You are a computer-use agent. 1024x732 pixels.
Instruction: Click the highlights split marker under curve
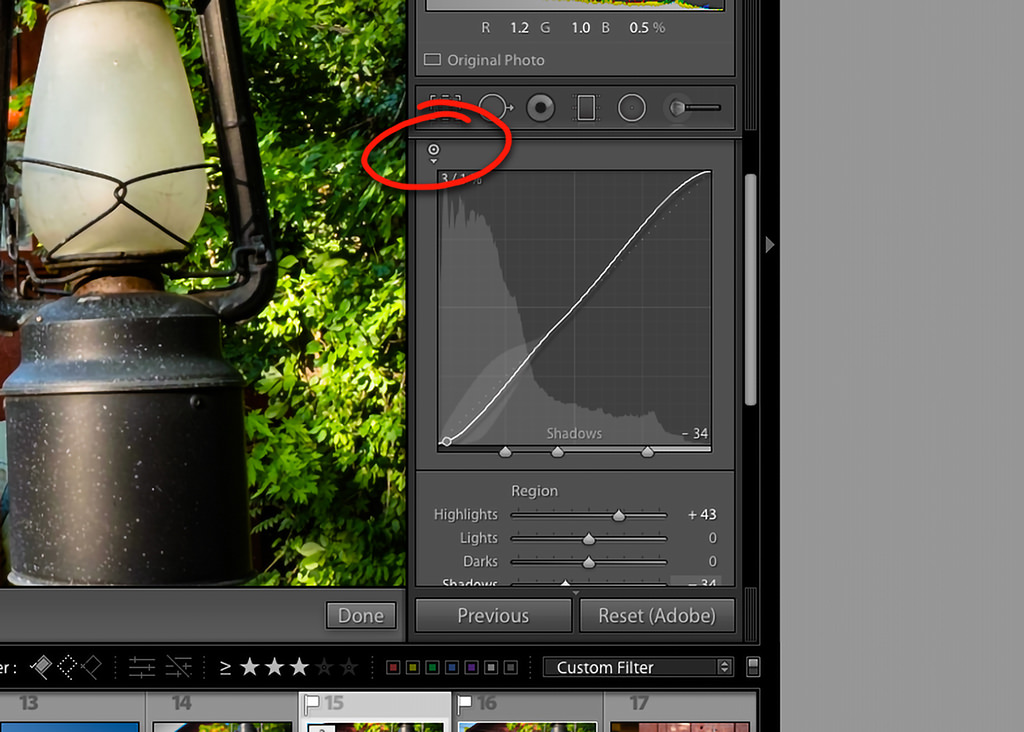(647, 452)
